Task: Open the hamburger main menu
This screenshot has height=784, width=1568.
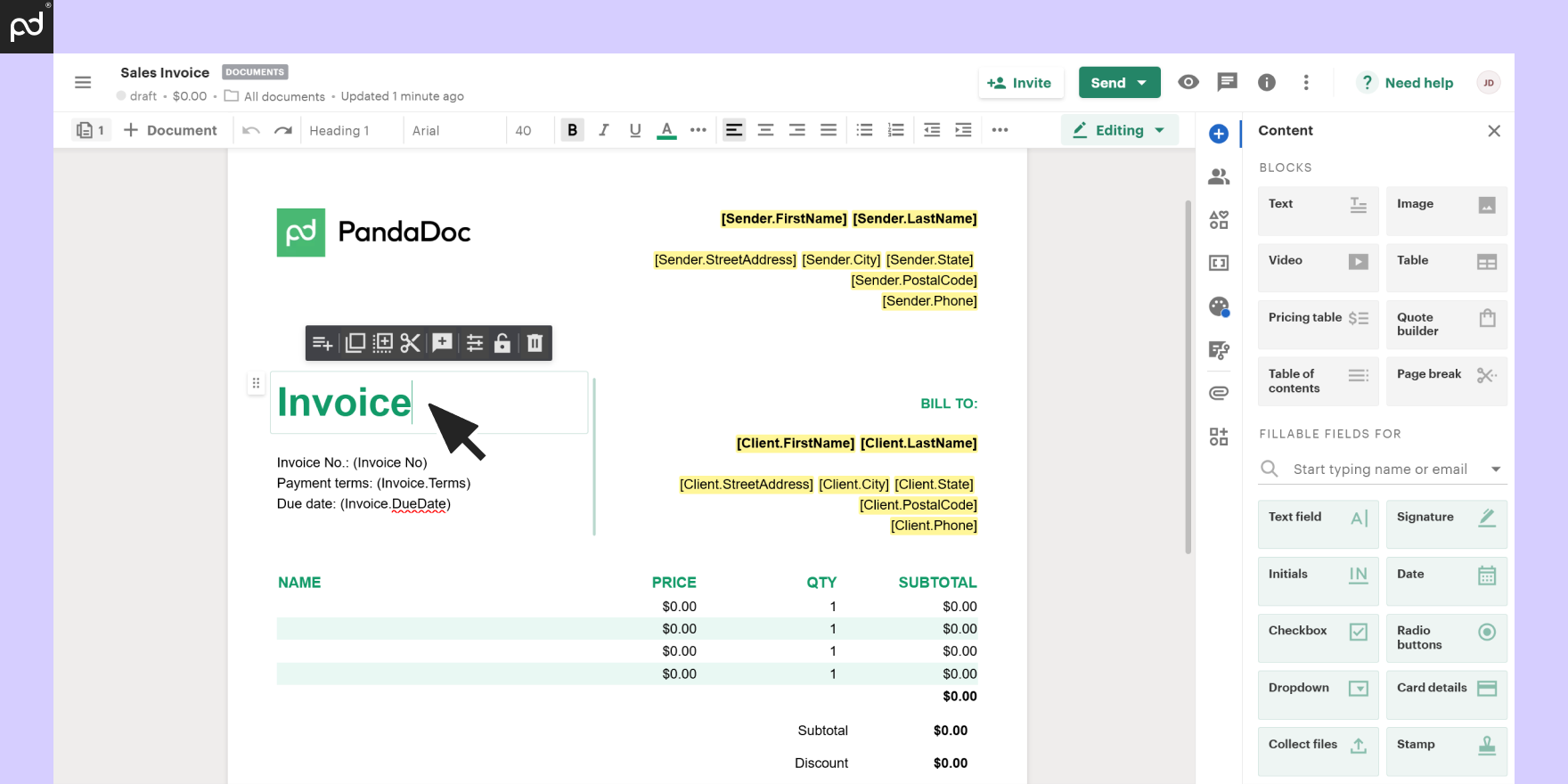Action: (83, 83)
